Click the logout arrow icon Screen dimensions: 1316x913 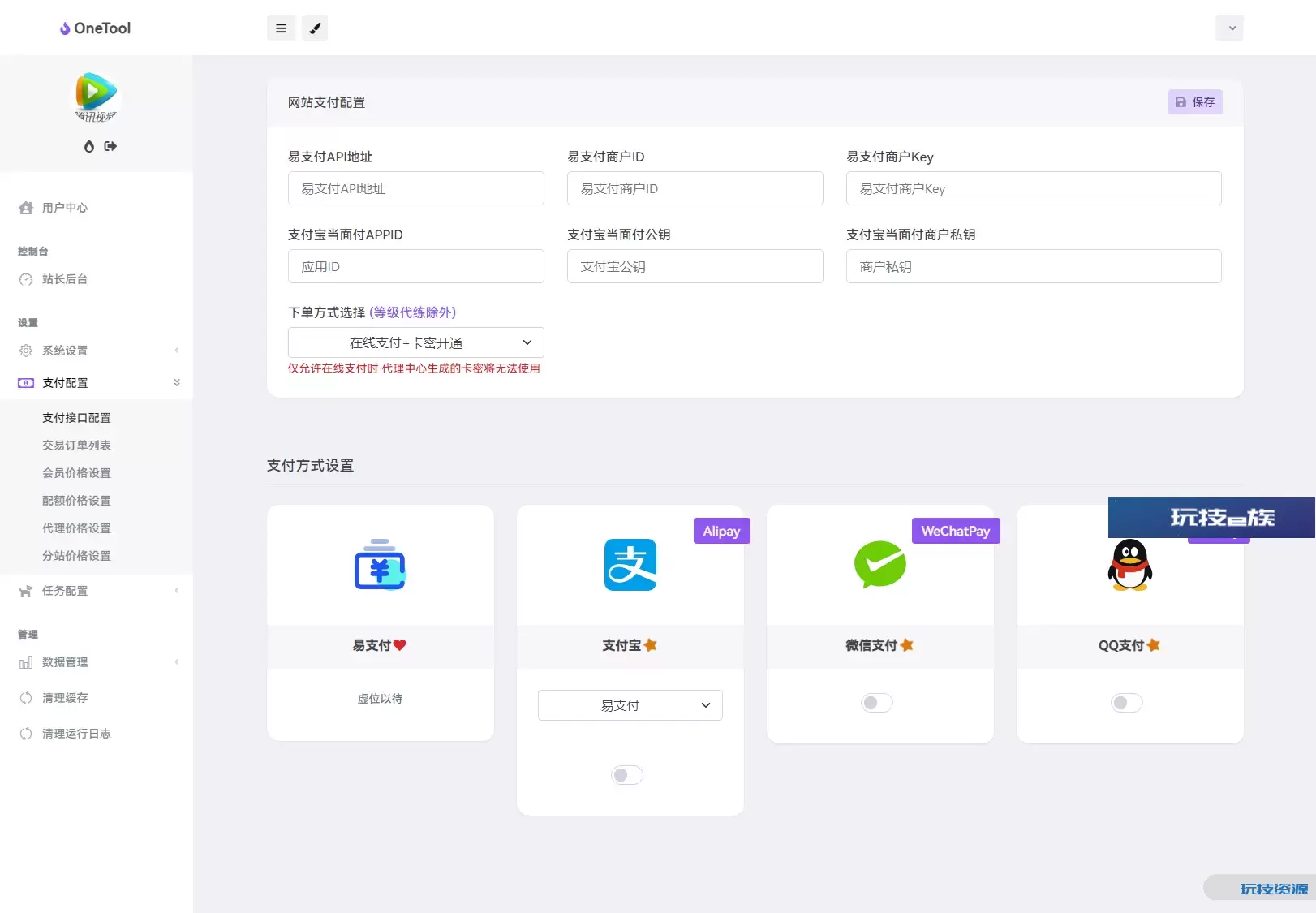(110, 146)
